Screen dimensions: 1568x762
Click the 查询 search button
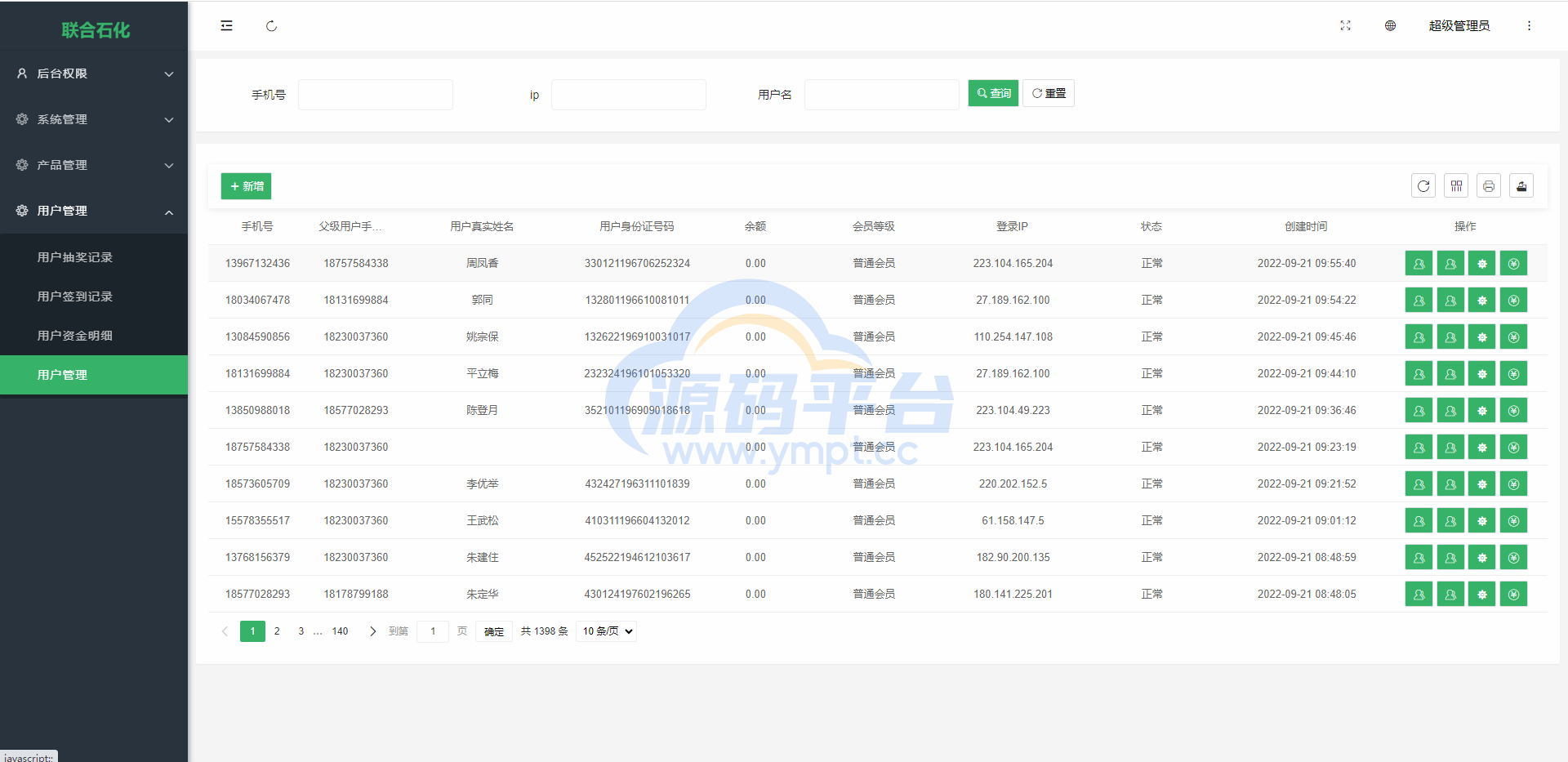click(993, 93)
